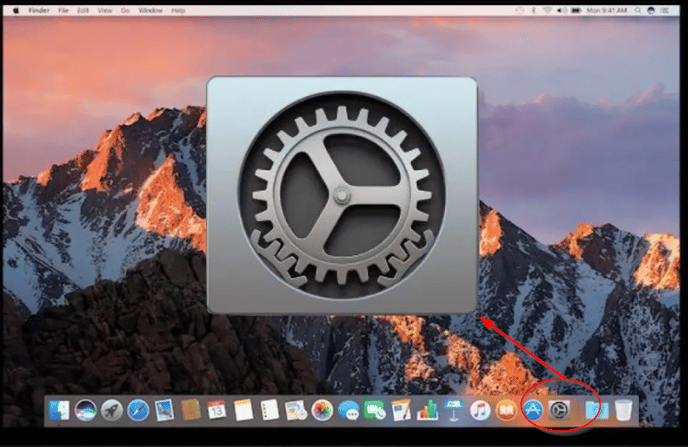Open Notes app in dock
This screenshot has height=447, width=688.
click(x=243, y=411)
